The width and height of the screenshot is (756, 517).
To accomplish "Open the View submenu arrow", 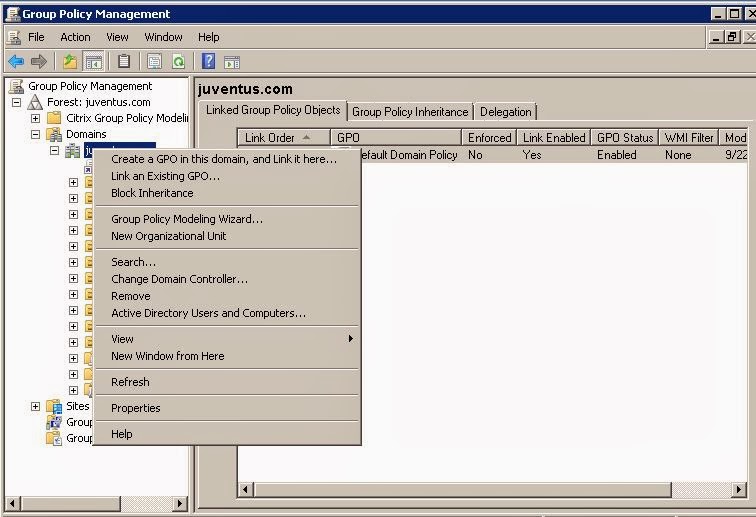I will point(351,339).
